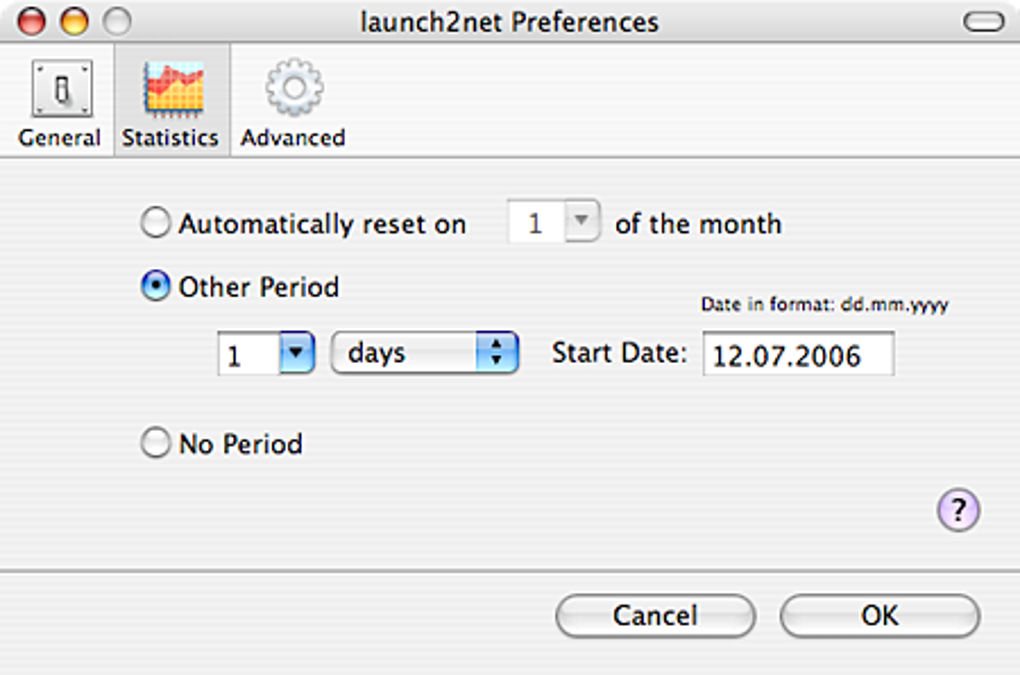Confirm with the OK button
Viewport: 1020px width, 675px height.
879,616
